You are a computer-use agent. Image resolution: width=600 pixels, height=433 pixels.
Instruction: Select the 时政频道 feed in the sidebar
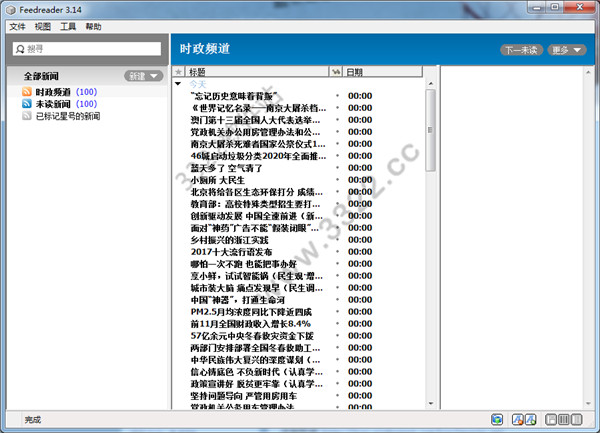(x=66, y=92)
